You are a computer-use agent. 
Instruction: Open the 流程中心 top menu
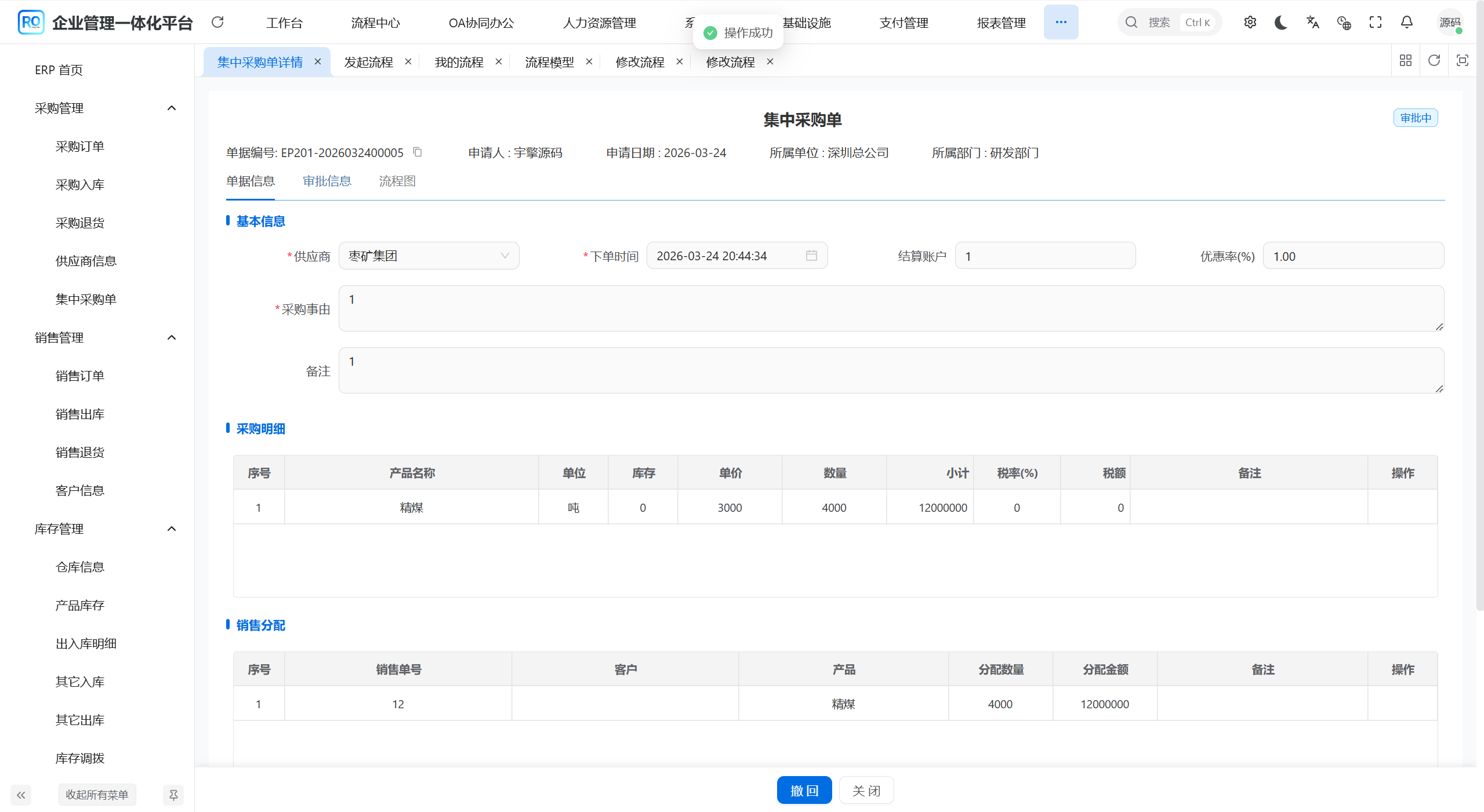pyautogui.click(x=375, y=23)
